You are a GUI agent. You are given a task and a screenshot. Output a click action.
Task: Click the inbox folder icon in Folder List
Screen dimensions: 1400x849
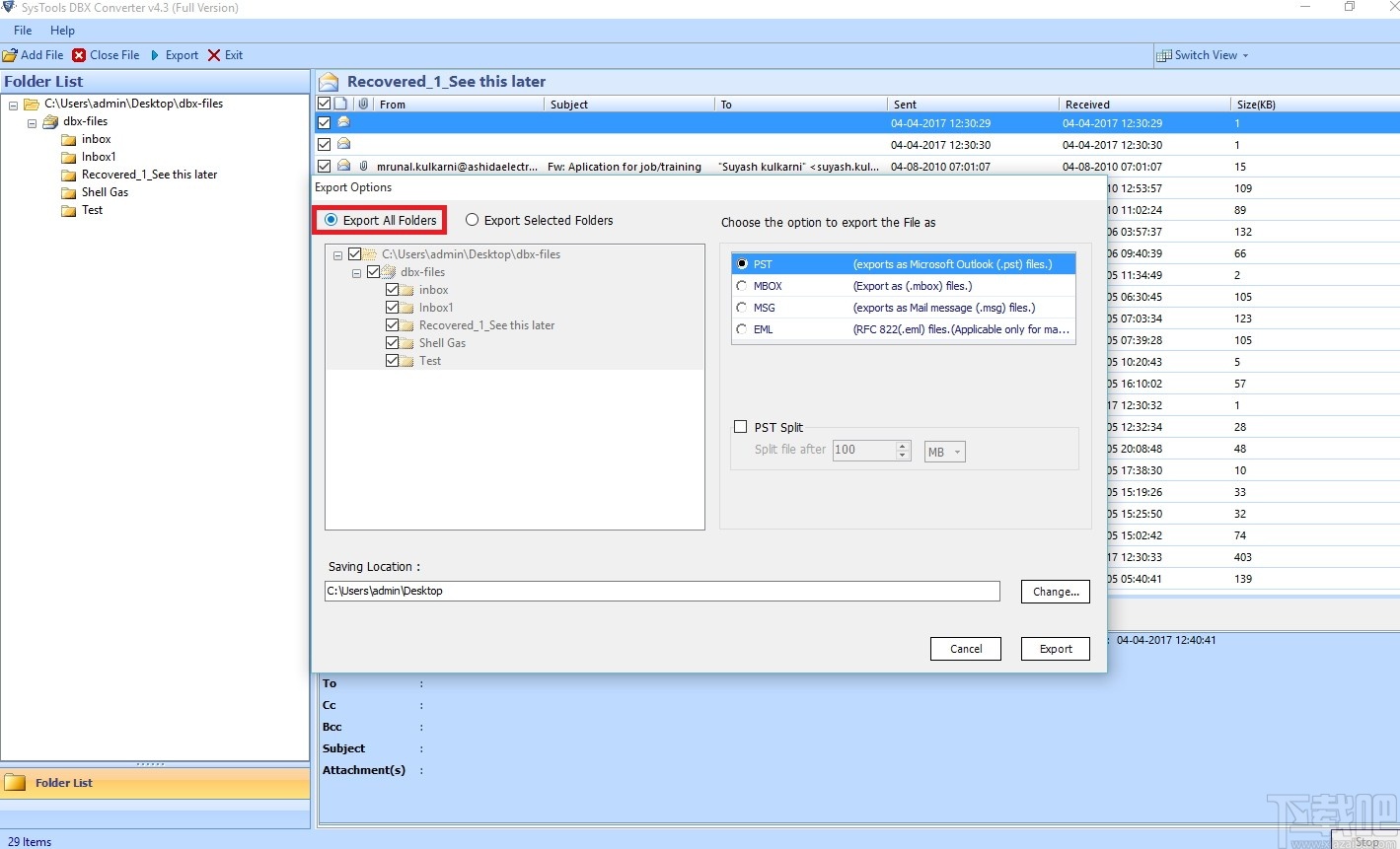point(67,139)
